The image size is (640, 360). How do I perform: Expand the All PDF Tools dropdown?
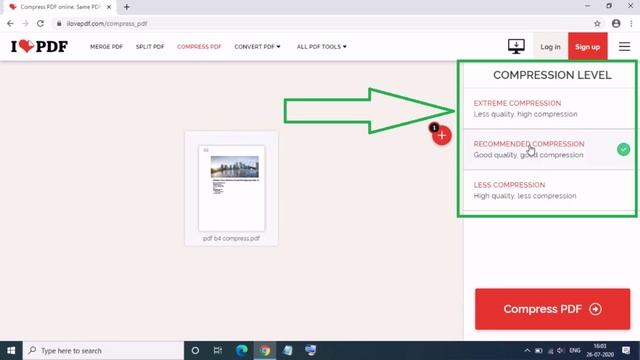322,47
